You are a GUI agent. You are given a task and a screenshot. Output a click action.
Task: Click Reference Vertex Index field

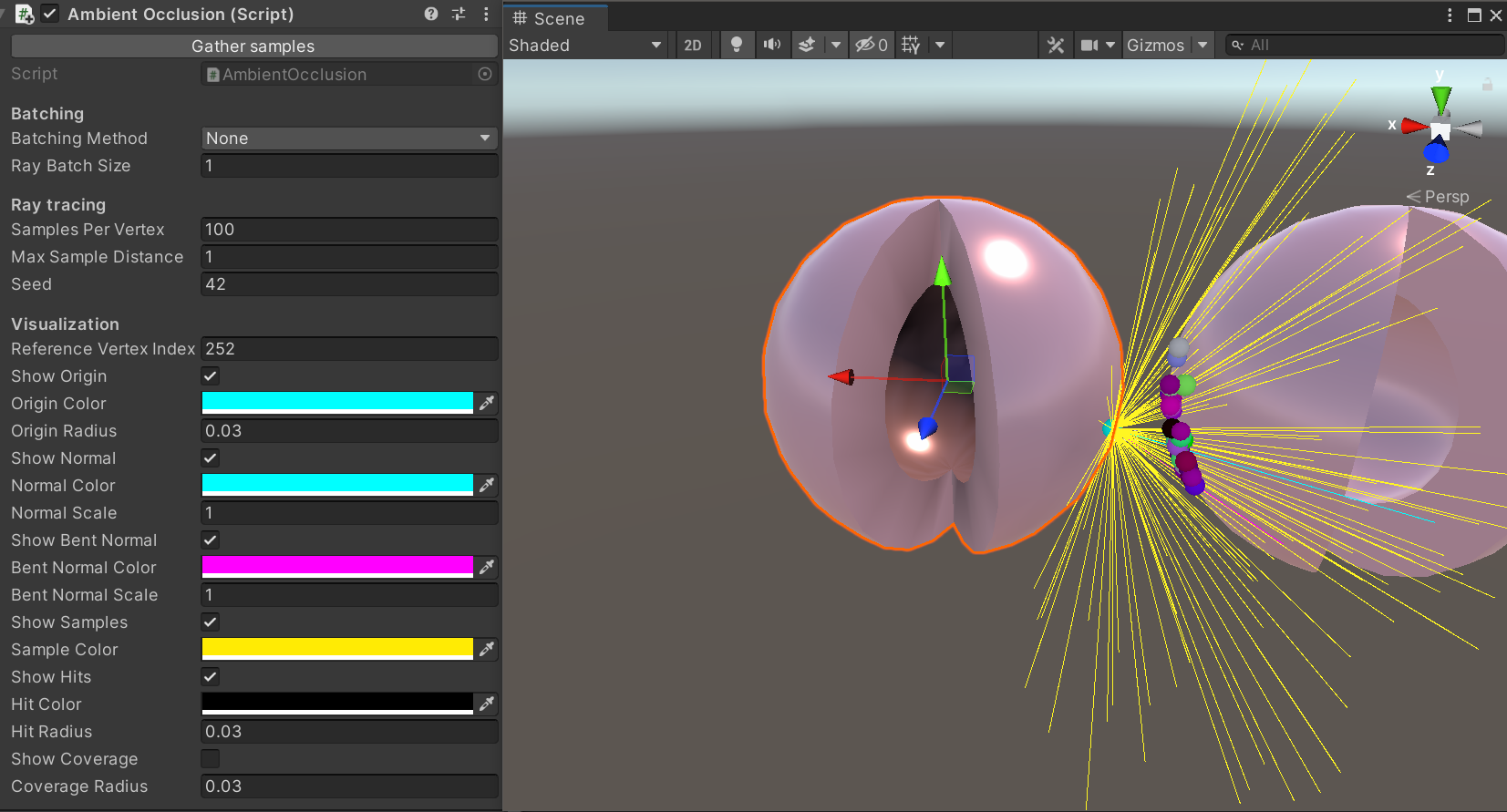click(349, 349)
